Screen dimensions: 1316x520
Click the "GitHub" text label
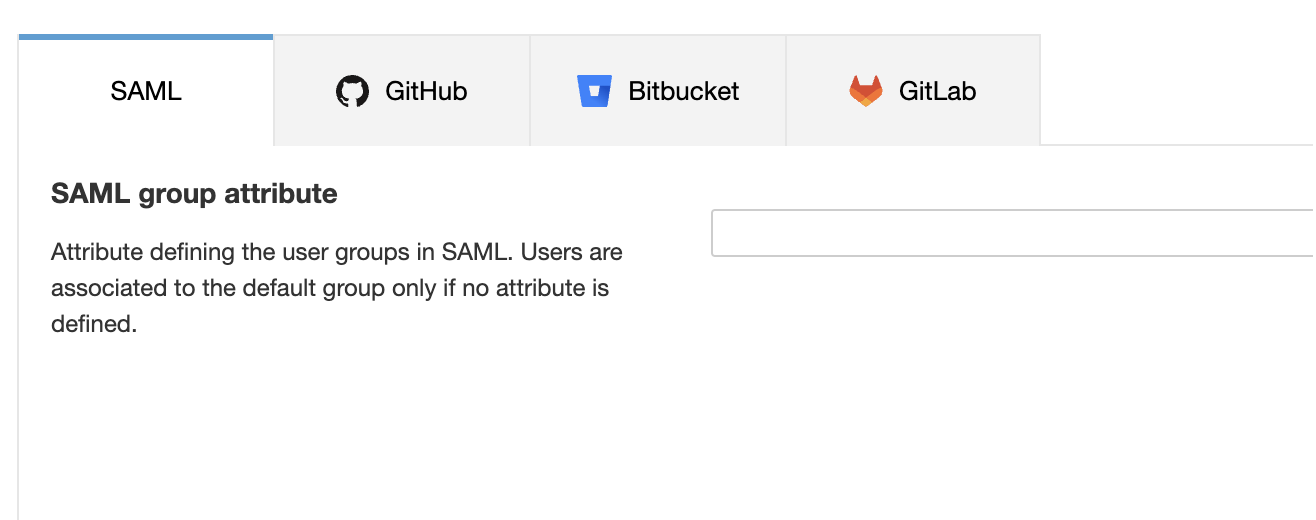point(426,92)
